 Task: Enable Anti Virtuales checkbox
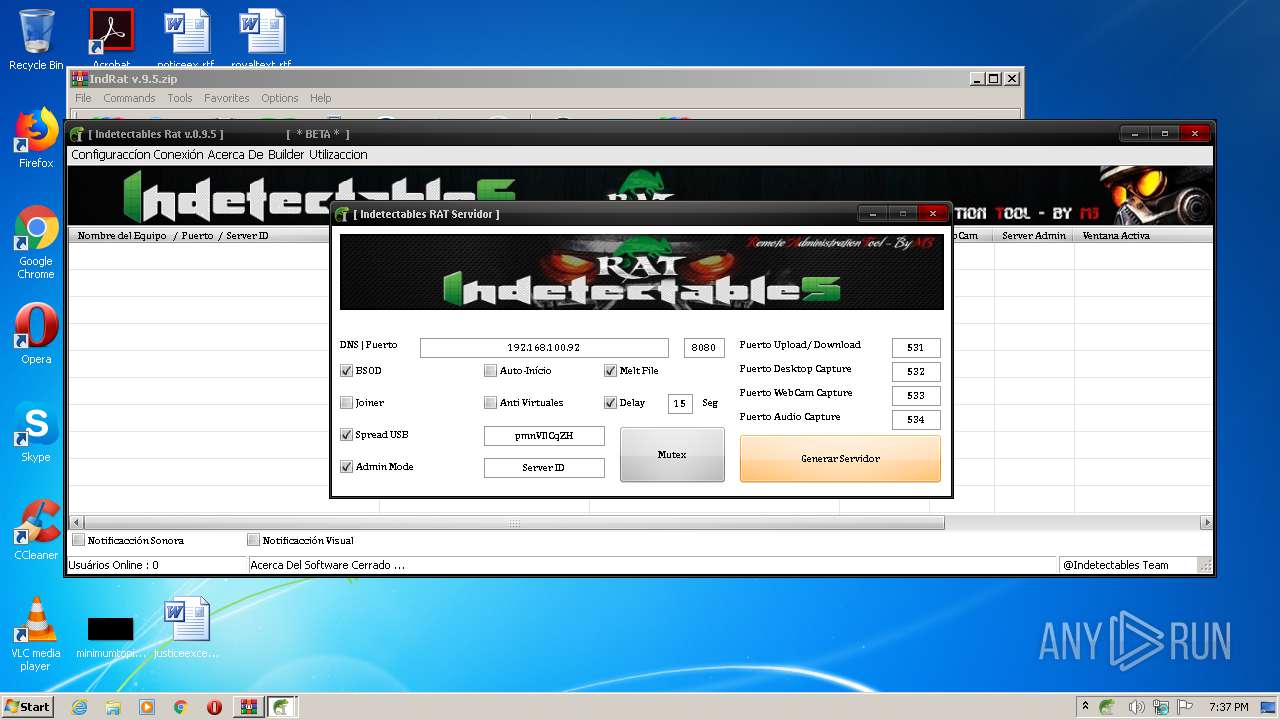click(490, 403)
